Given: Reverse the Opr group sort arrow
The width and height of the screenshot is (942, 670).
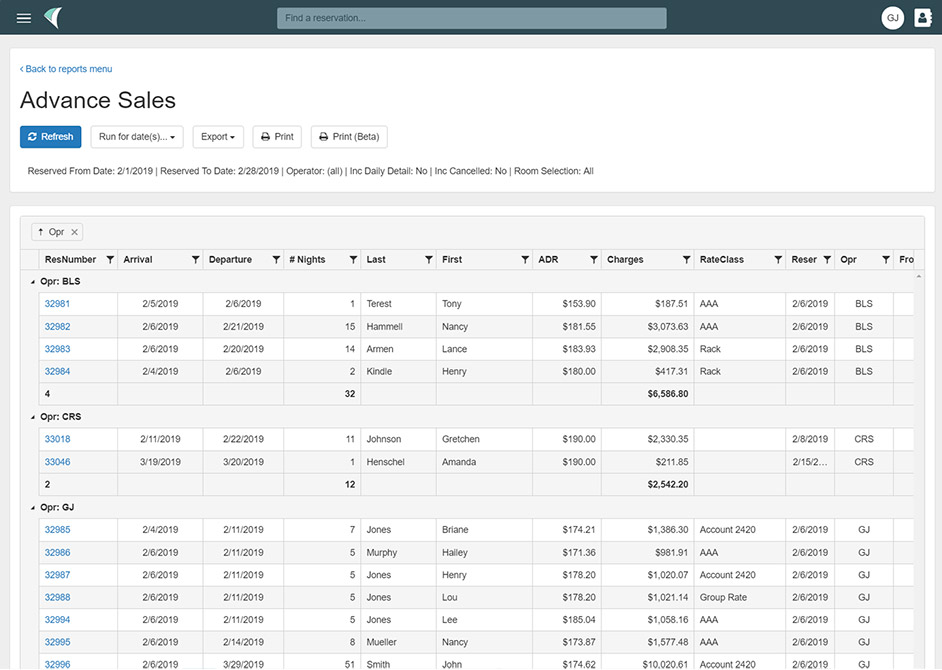Looking at the screenshot, I should tap(40, 232).
